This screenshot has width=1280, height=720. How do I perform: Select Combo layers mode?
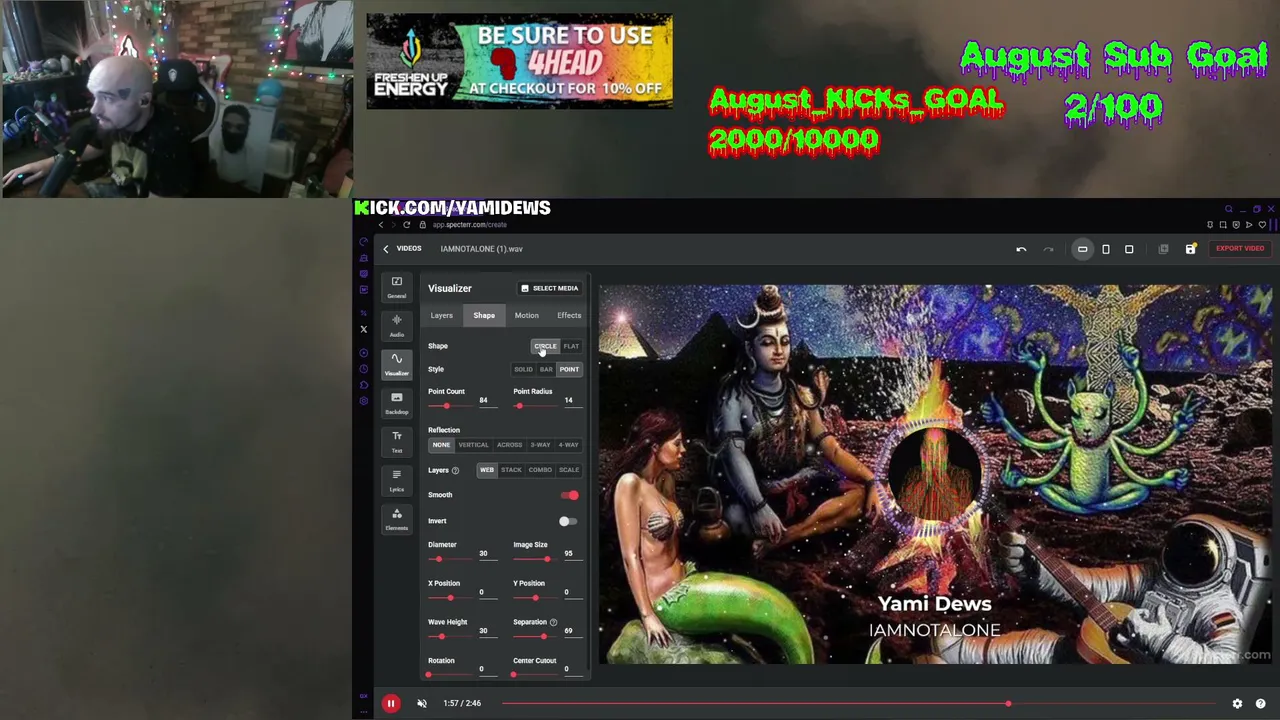tap(540, 470)
